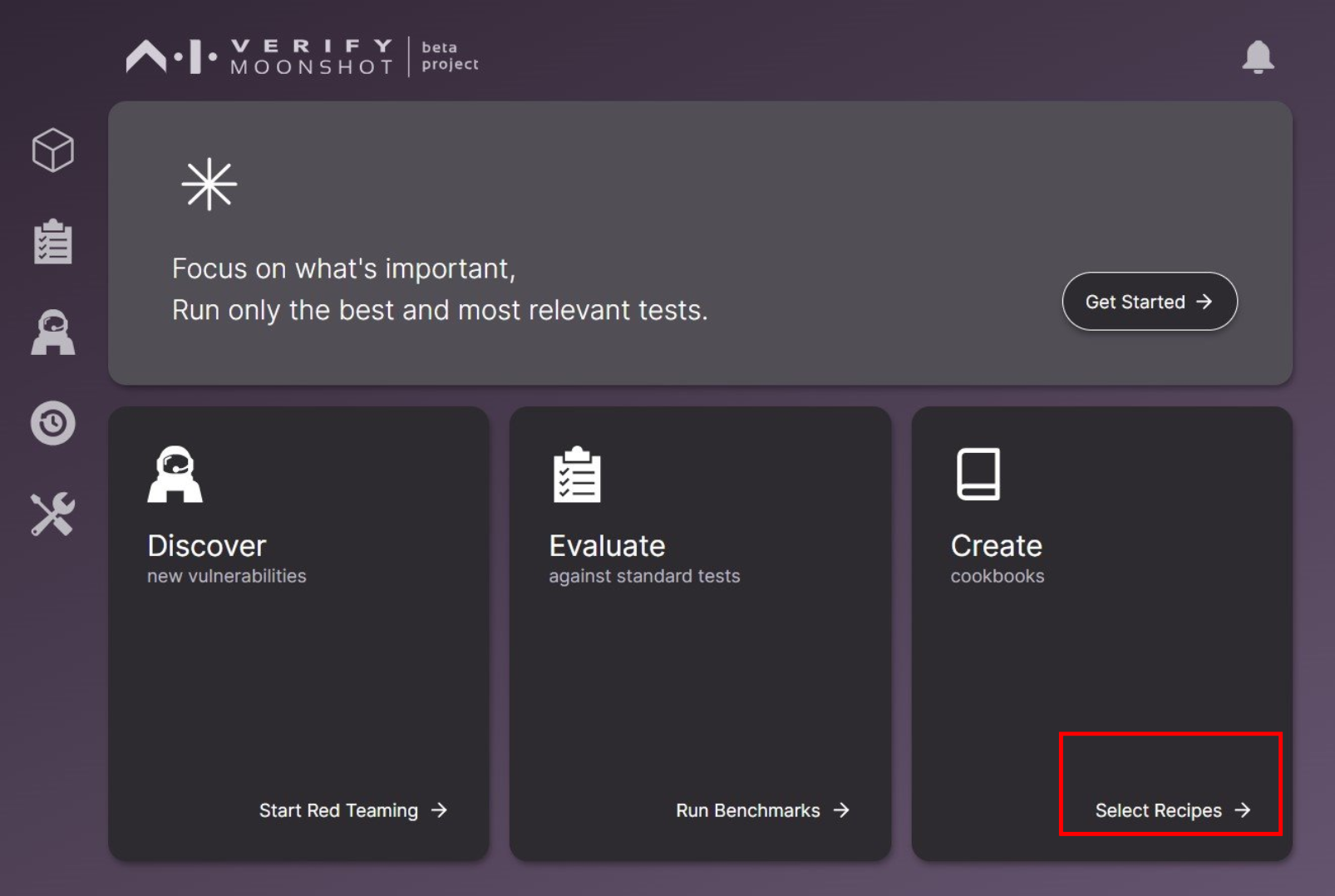Click the Discover heading

click(206, 546)
